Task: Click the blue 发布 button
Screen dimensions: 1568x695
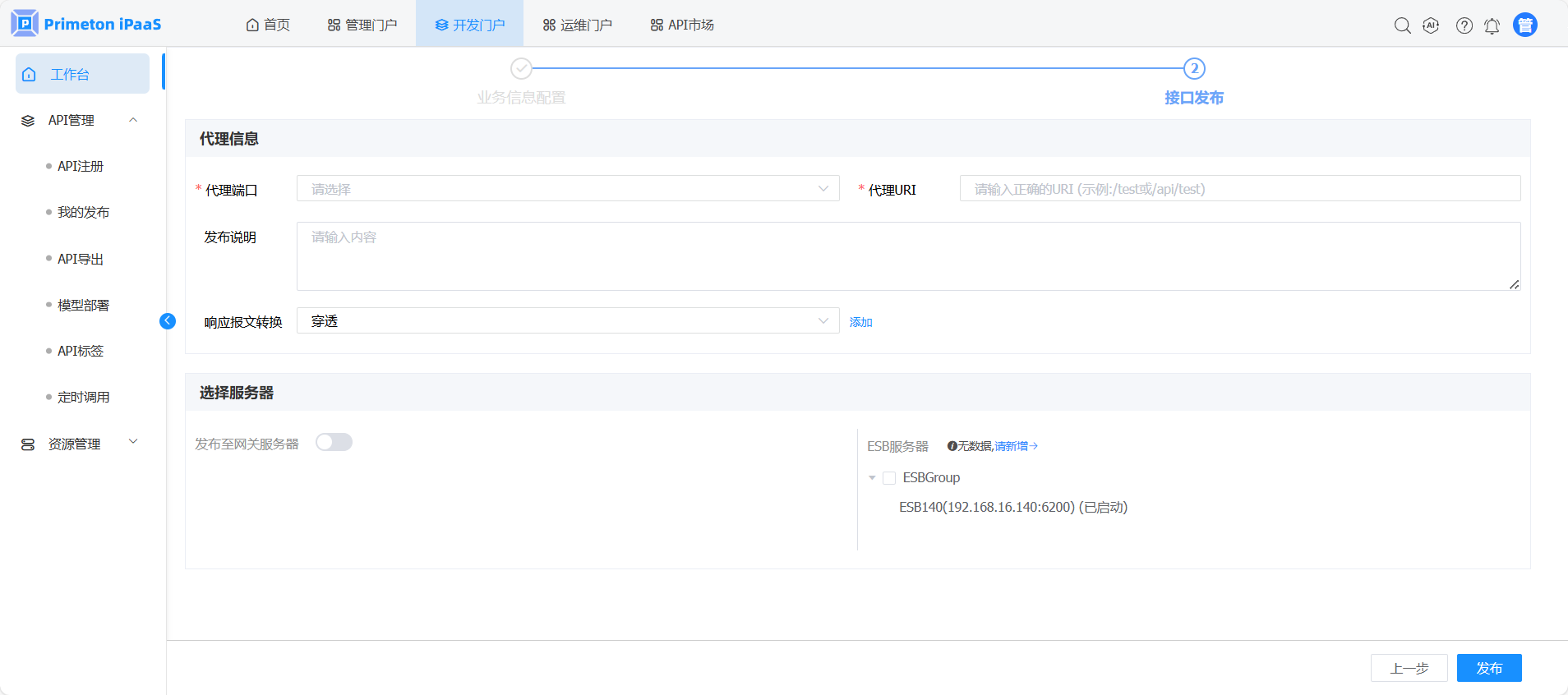Action: pos(1488,668)
